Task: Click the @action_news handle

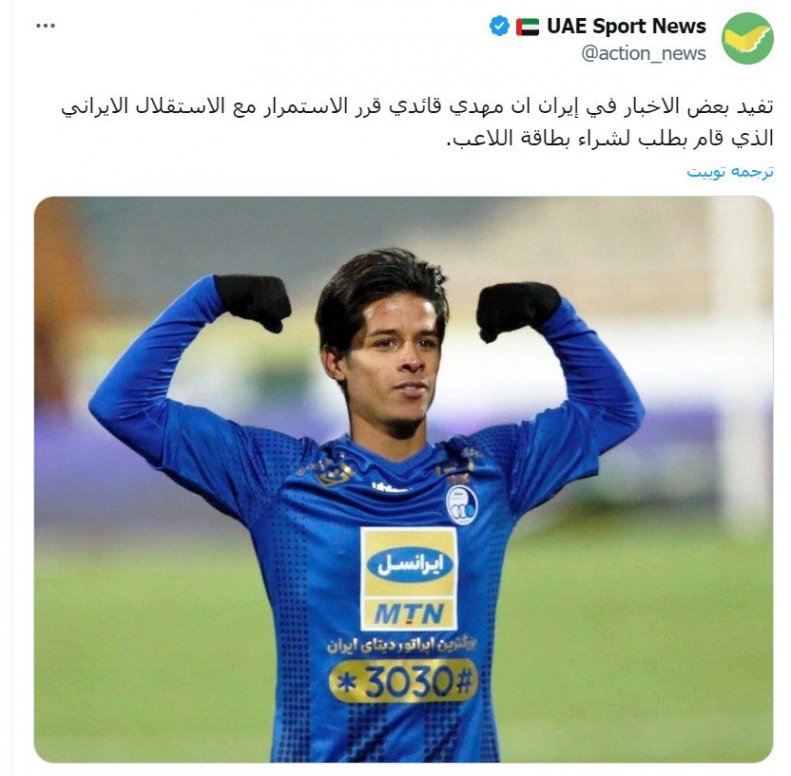Action: (643, 53)
